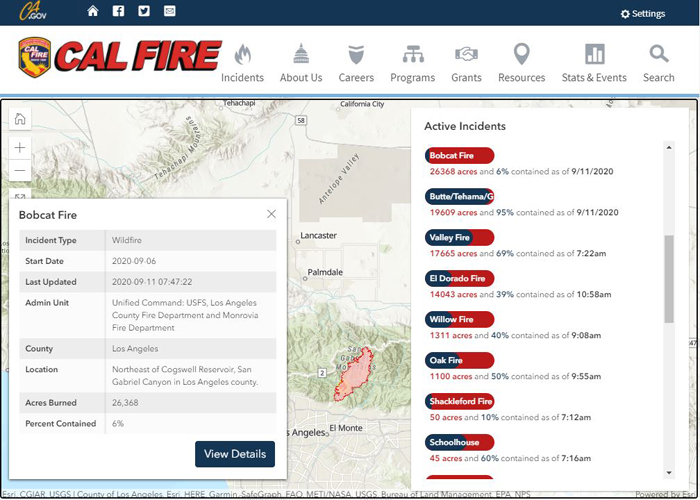700x500 pixels.
Task: Click the '50 acres' Shackleford text
Action: coord(446,417)
